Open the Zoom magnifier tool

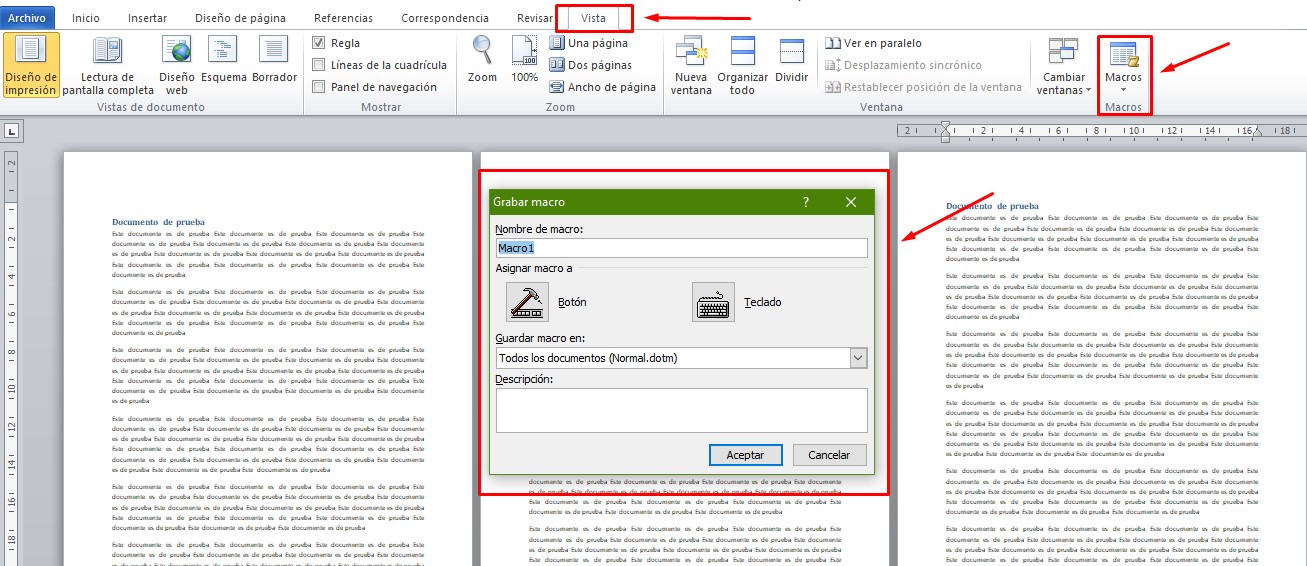[482, 60]
